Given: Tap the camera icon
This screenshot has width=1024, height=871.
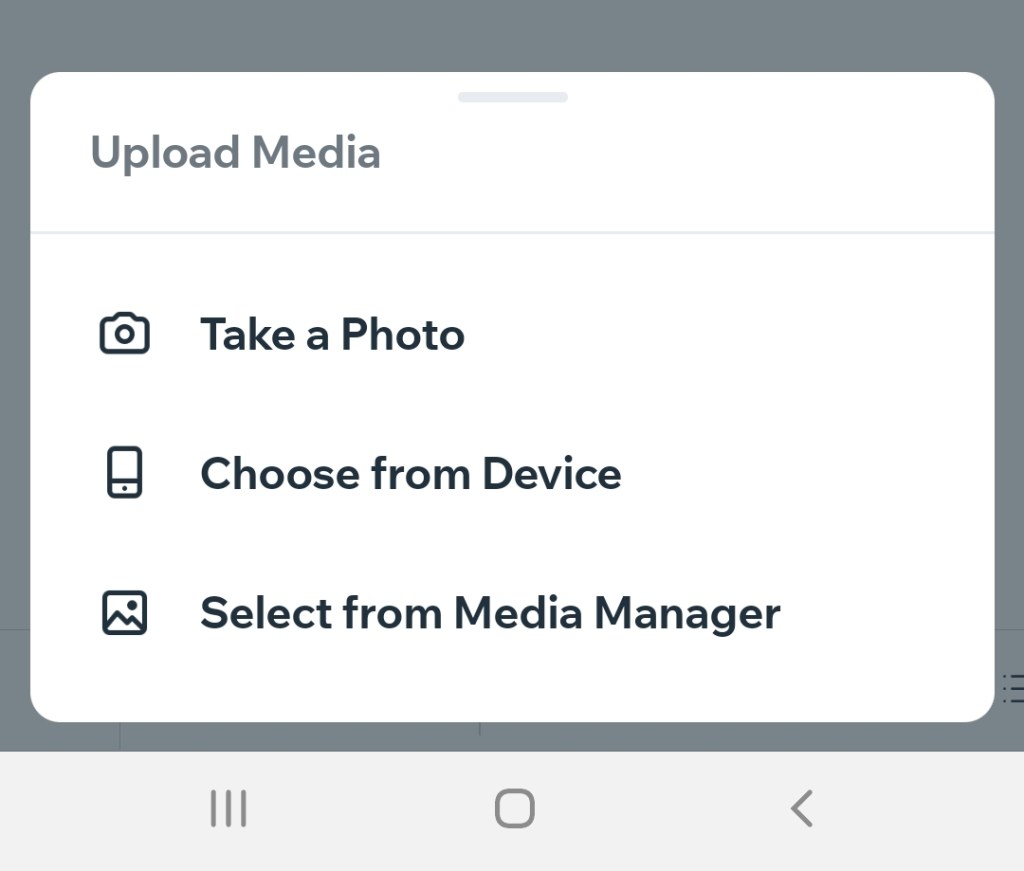Looking at the screenshot, I should tap(125, 334).
